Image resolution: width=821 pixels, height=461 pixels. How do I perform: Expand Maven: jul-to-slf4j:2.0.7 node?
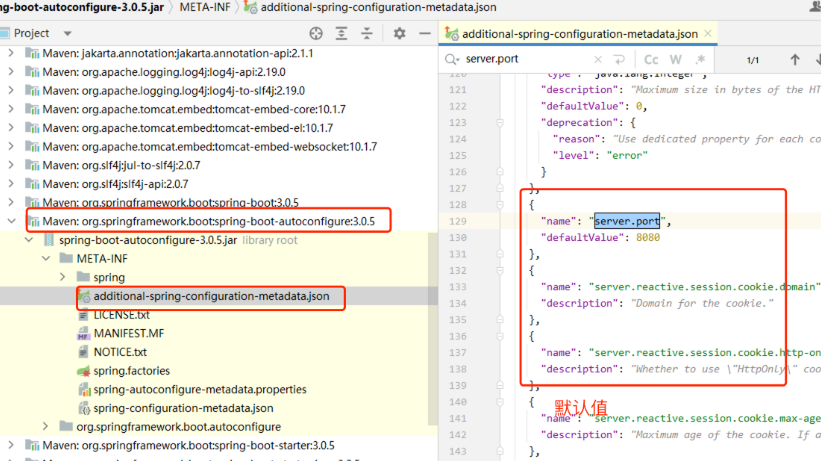11,165
